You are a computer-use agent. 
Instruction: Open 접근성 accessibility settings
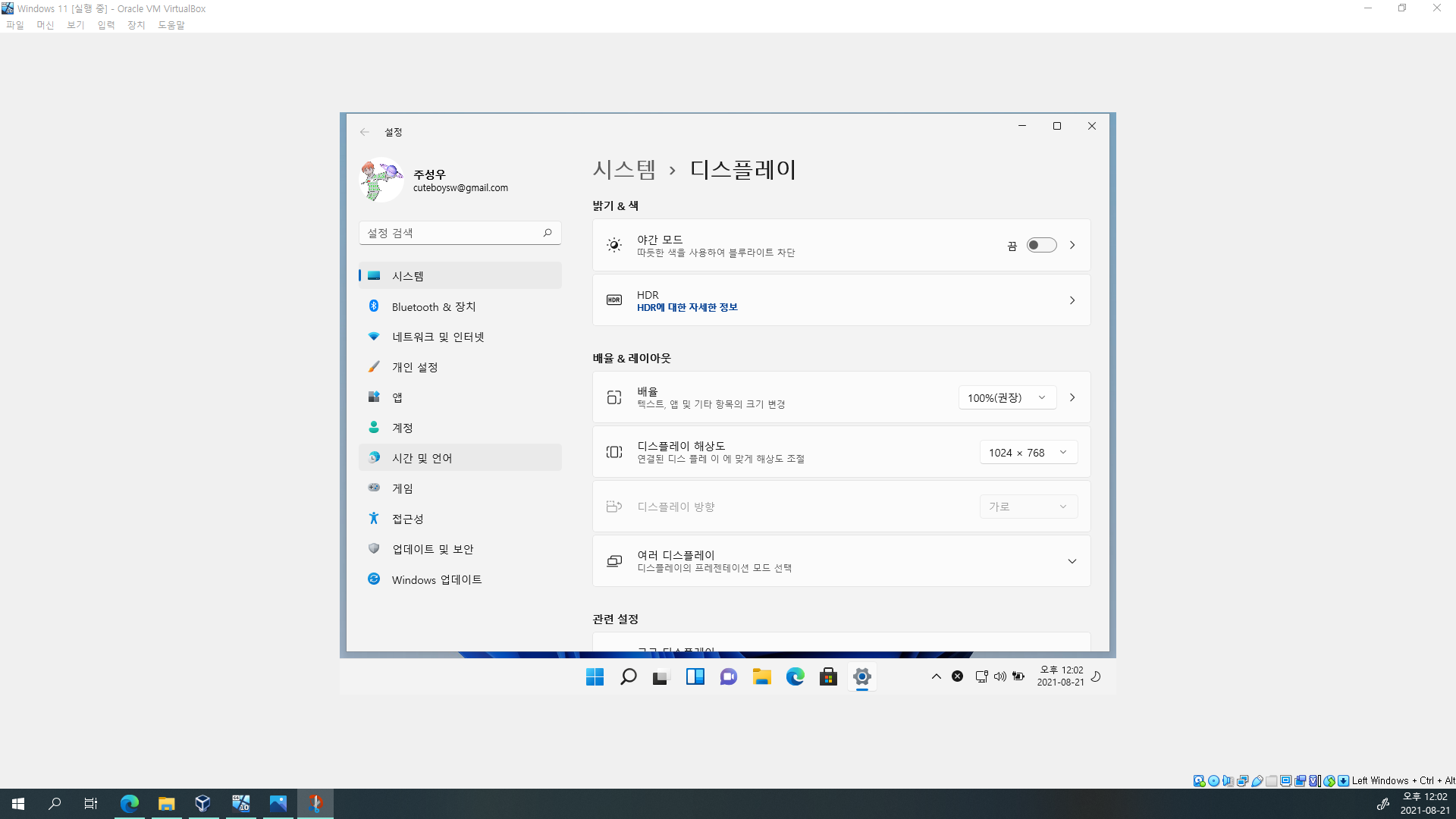point(407,519)
